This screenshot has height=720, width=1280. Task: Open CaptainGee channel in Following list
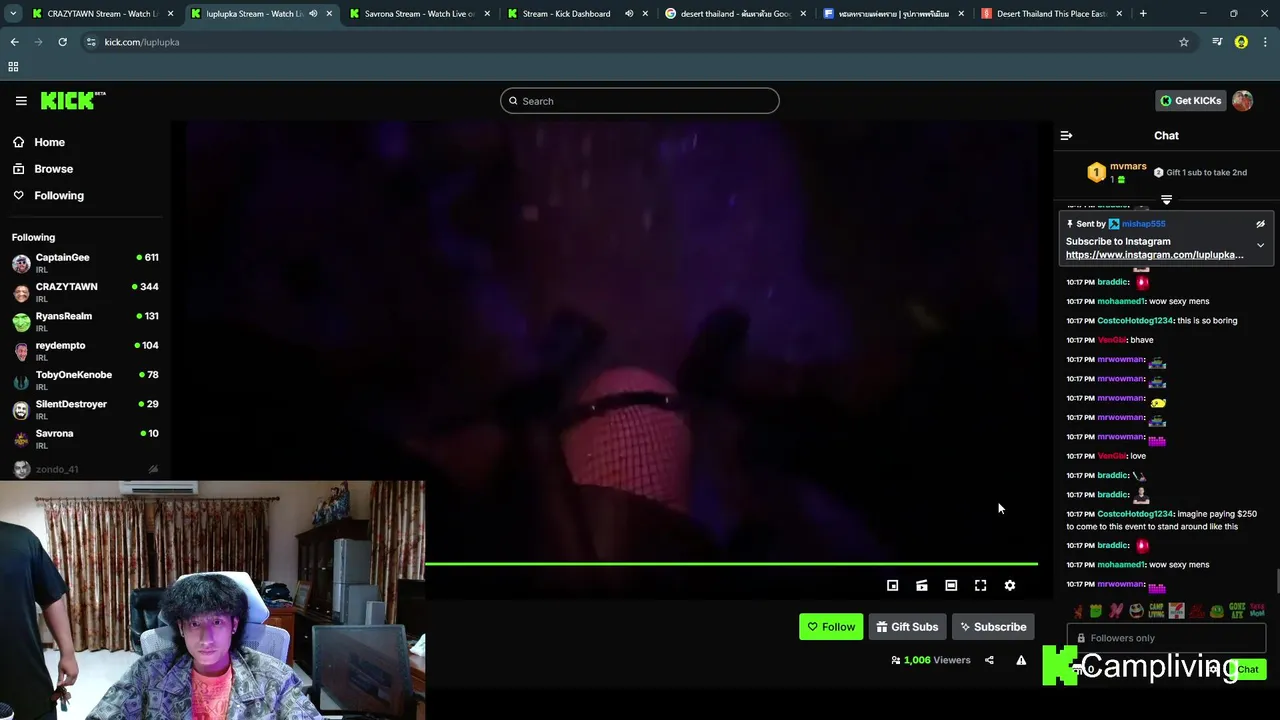point(85,263)
